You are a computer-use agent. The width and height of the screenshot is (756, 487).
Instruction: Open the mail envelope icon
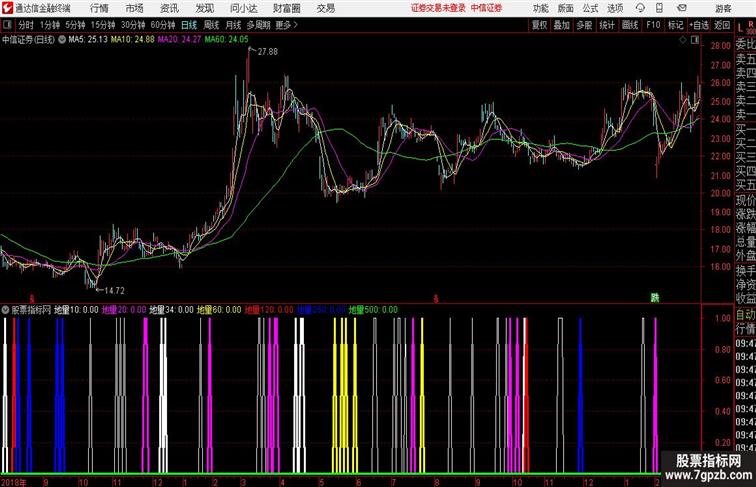coord(682,8)
